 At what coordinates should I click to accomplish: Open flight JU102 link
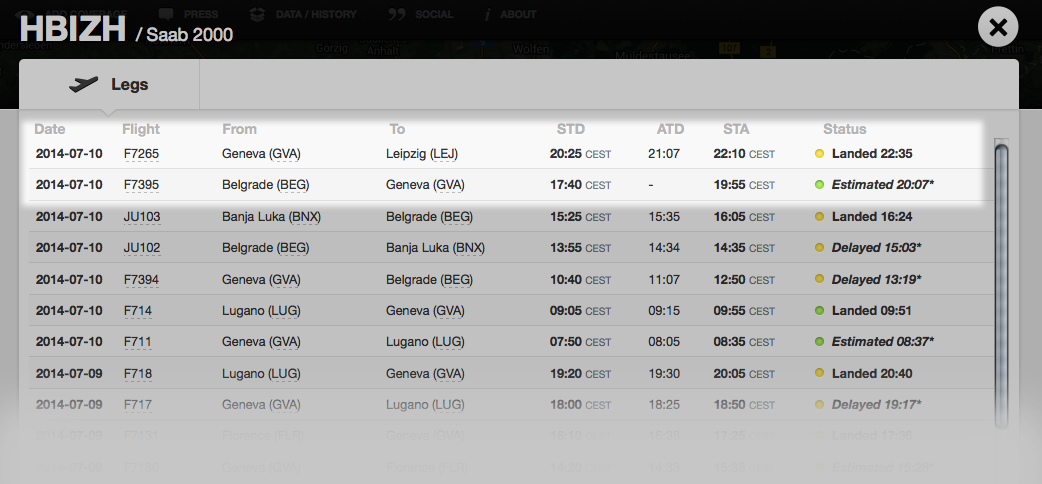click(142, 248)
